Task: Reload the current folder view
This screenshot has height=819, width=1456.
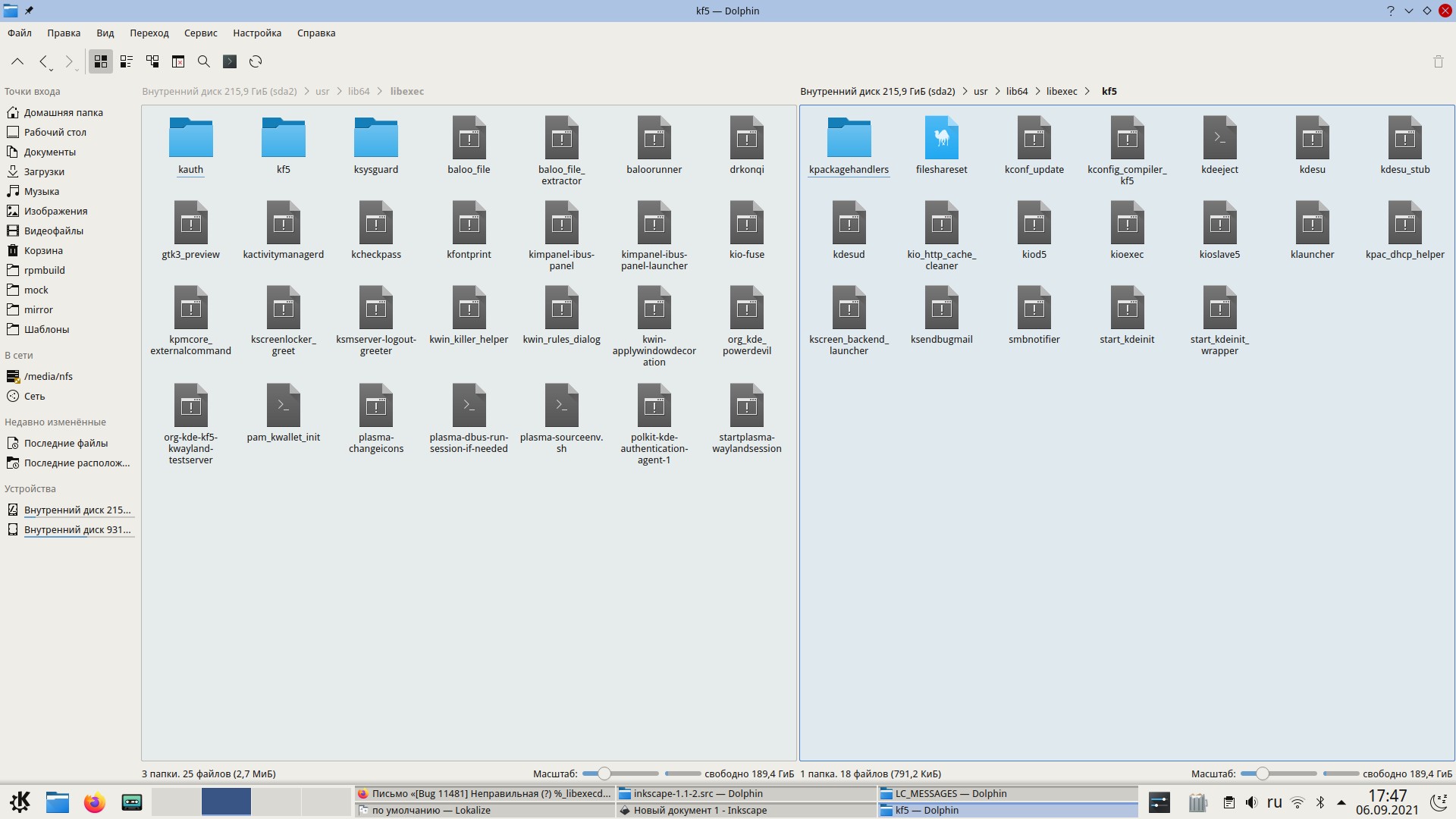Action: [256, 61]
